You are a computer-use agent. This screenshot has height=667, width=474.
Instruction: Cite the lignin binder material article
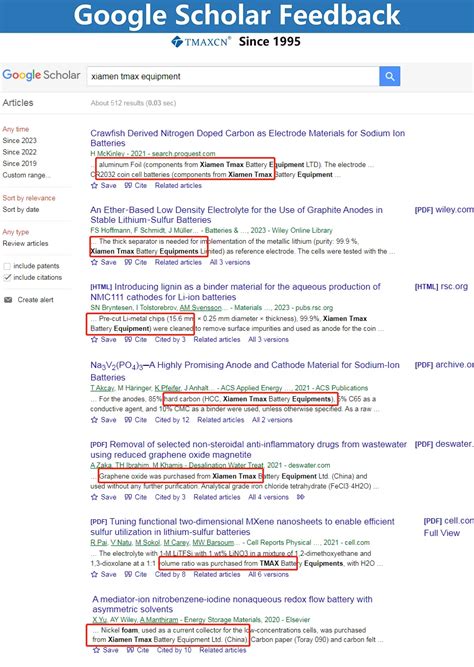(136, 339)
